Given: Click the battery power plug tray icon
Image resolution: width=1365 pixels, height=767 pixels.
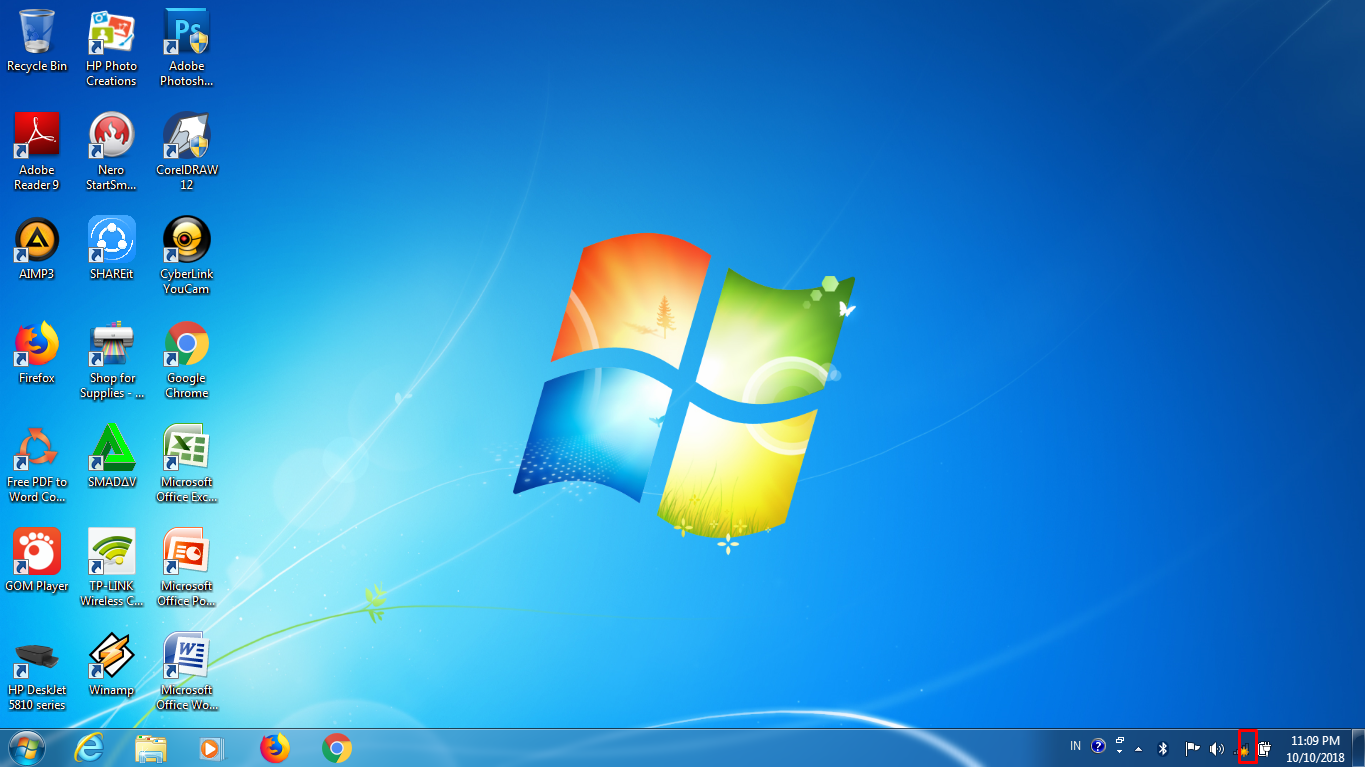Looking at the screenshot, I should (1265, 748).
